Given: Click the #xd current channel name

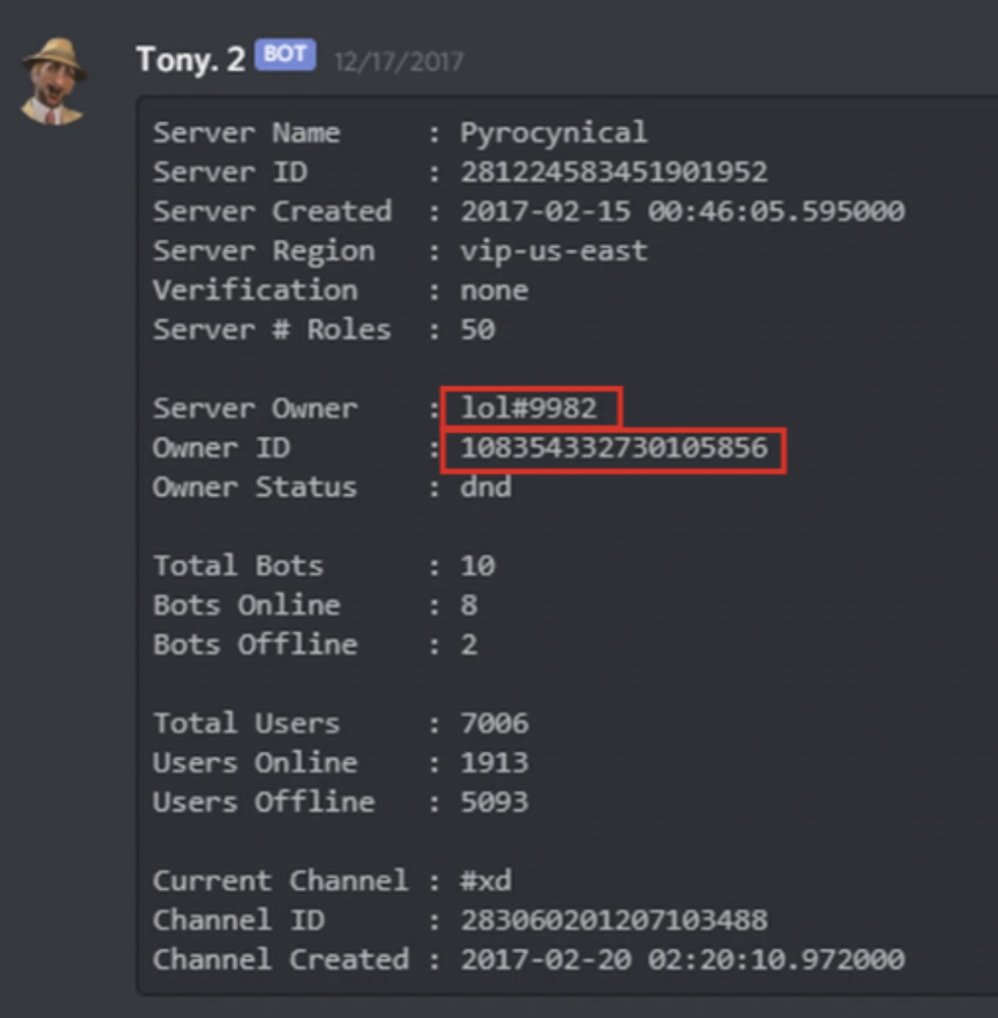Looking at the screenshot, I should coord(486,881).
